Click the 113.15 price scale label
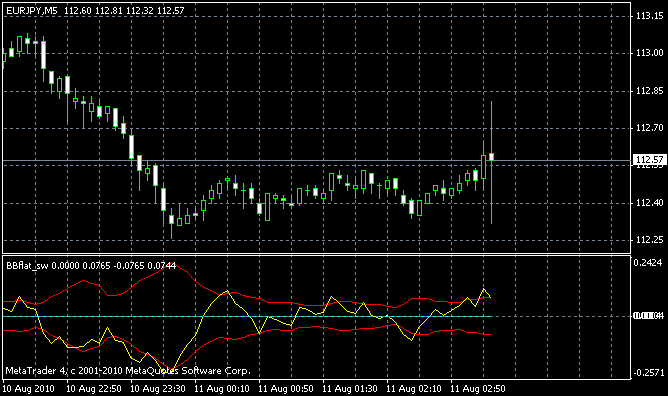The height and width of the screenshot is (396, 668). [650, 16]
